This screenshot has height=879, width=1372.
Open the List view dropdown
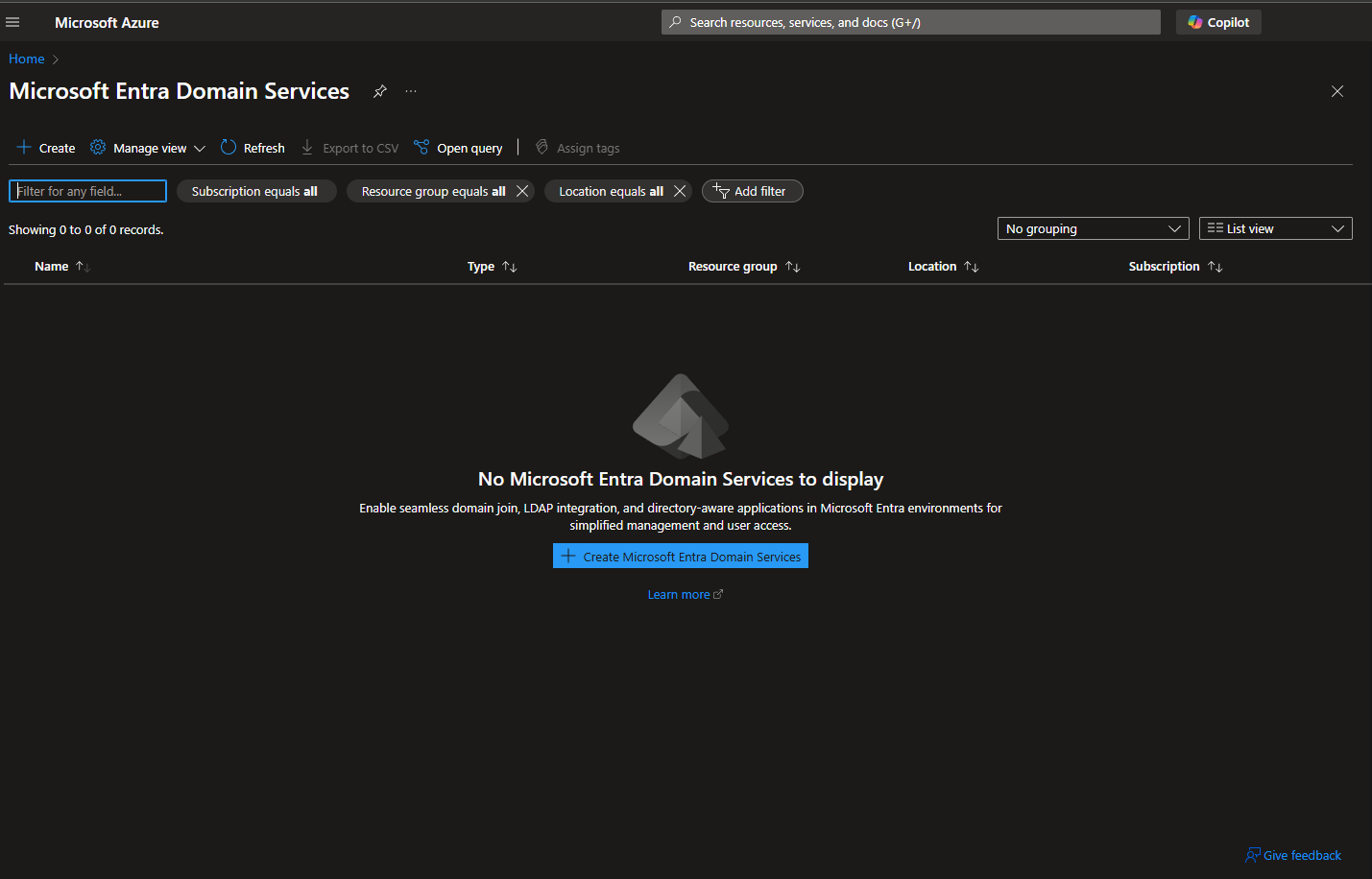pos(1275,228)
